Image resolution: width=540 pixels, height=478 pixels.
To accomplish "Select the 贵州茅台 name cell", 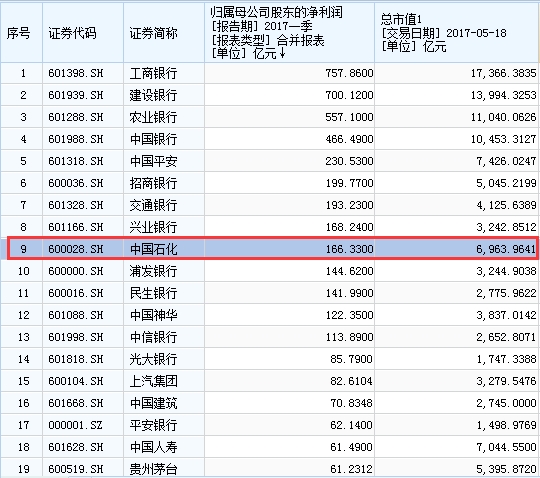I will pyautogui.click(x=153, y=469).
